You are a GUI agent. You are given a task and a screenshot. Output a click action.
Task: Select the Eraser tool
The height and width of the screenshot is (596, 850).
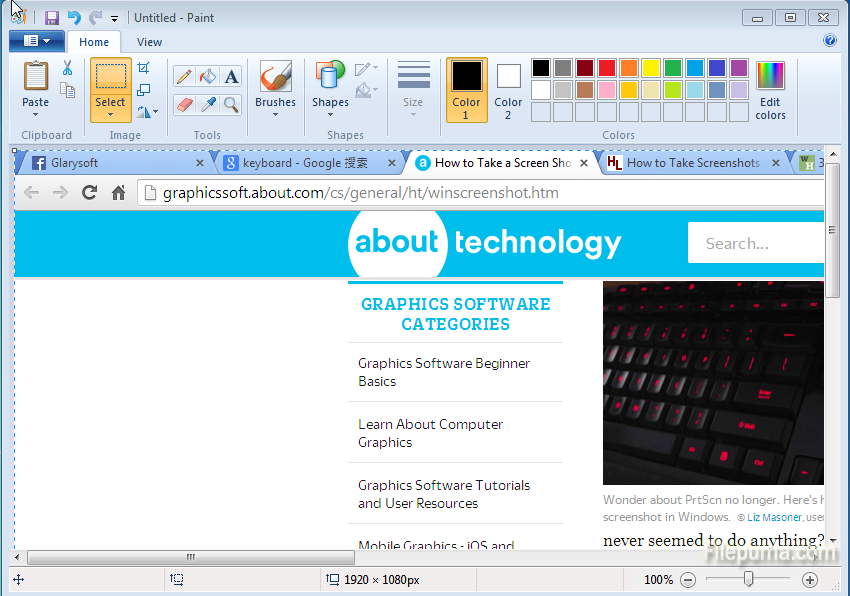[x=184, y=104]
